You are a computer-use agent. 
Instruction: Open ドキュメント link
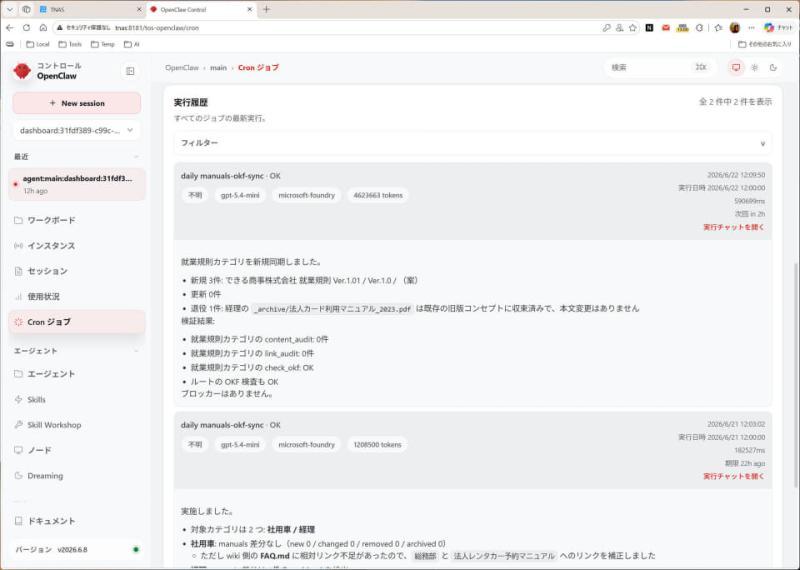click(77, 521)
